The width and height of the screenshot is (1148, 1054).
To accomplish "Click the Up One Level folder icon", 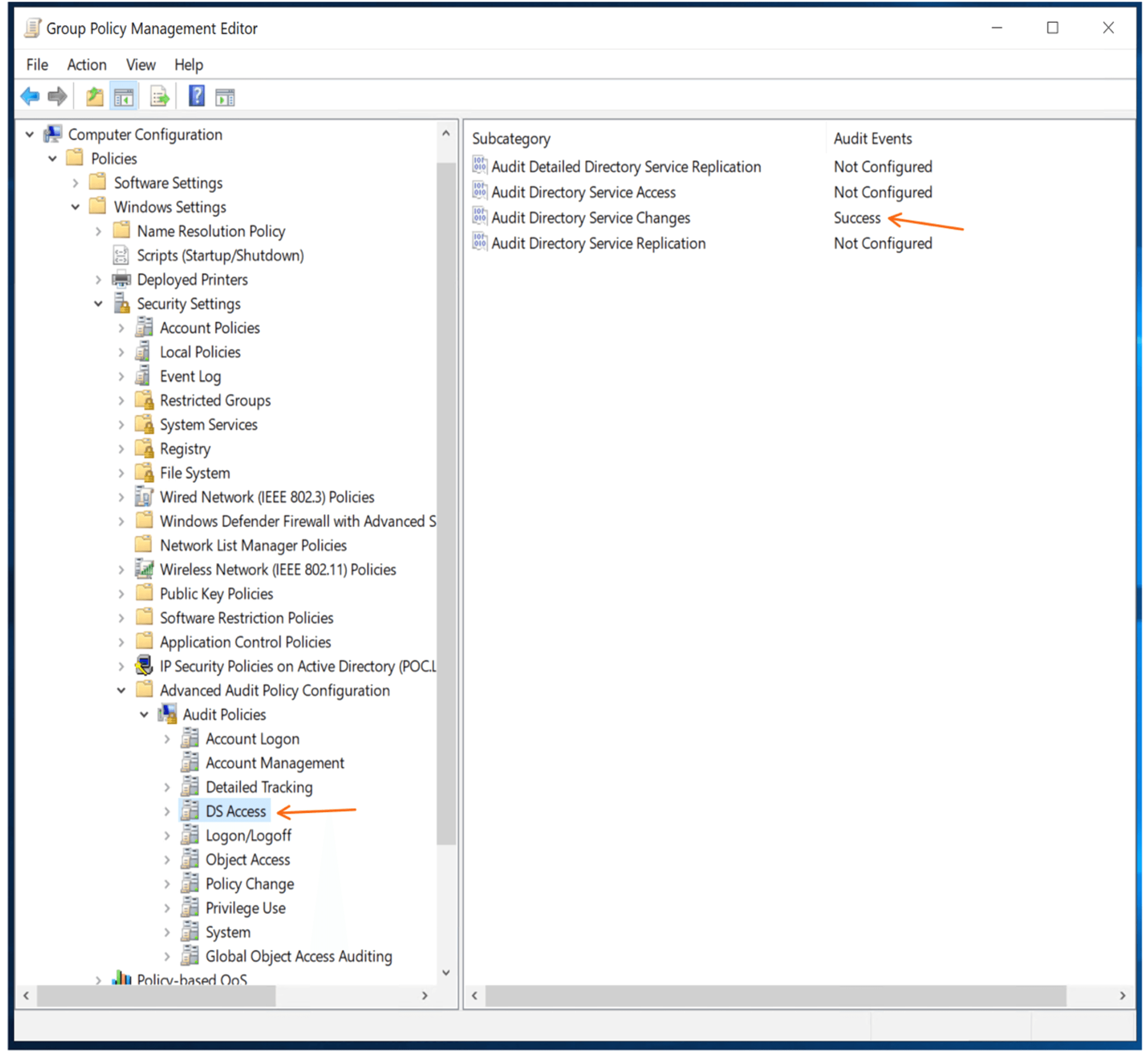I will pyautogui.click(x=95, y=97).
